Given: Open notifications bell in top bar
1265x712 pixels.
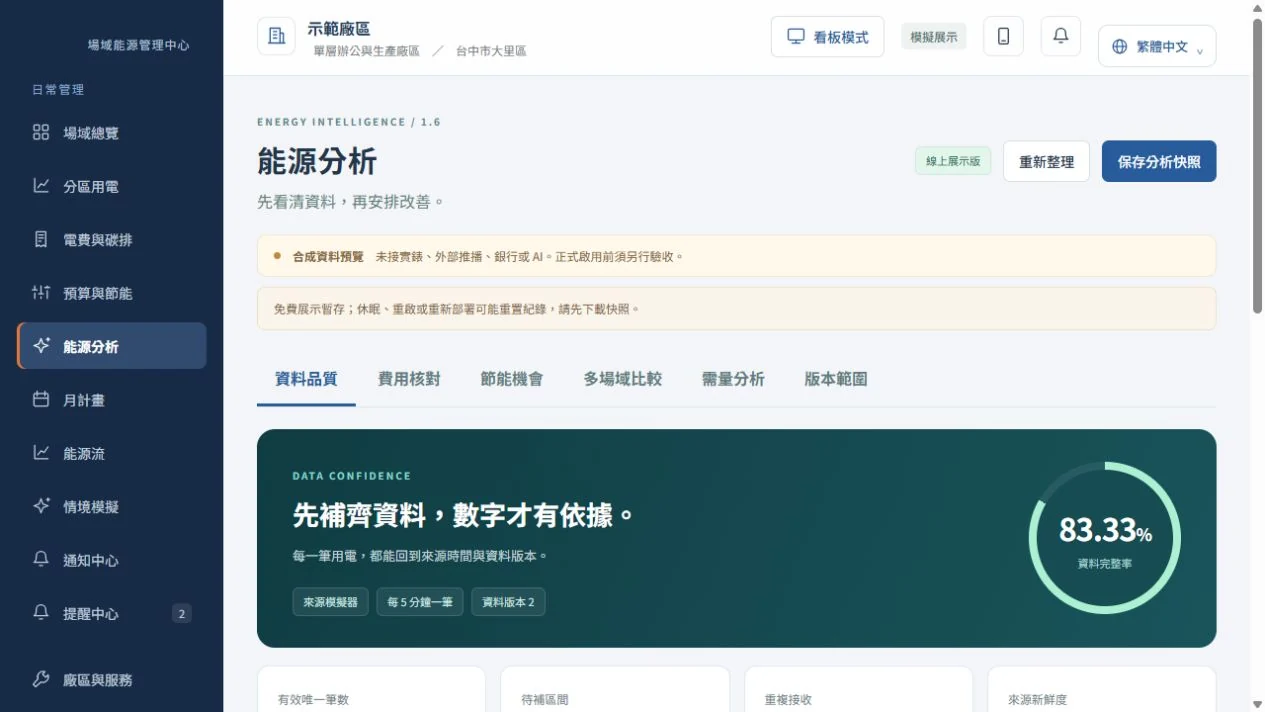Looking at the screenshot, I should [x=1061, y=36].
